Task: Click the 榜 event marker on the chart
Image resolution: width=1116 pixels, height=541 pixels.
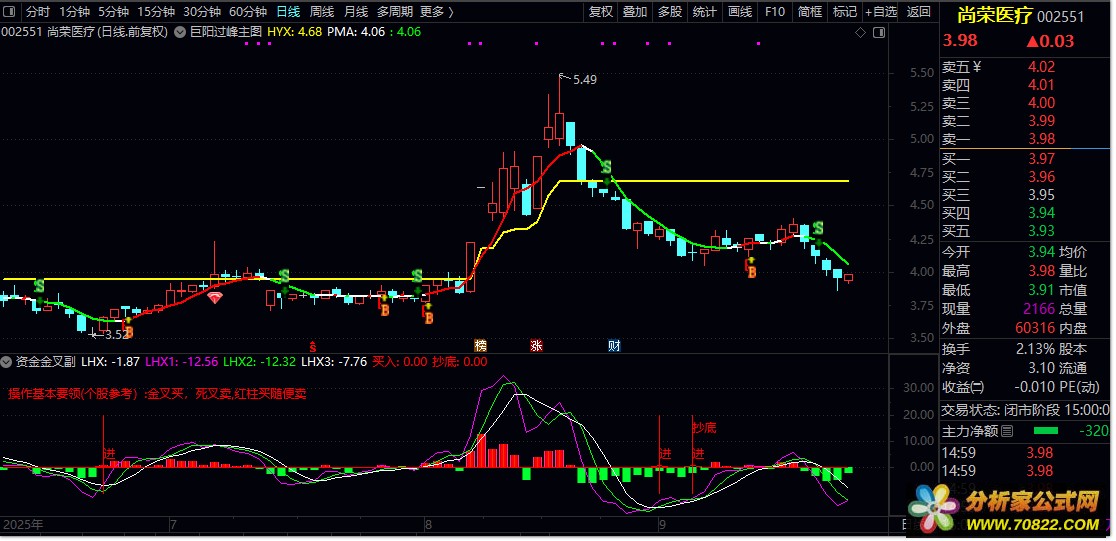Action: pyautogui.click(x=481, y=345)
